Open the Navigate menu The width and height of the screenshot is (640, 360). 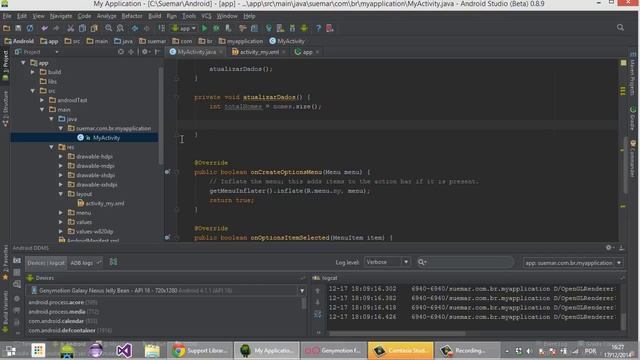(x=61, y=16)
